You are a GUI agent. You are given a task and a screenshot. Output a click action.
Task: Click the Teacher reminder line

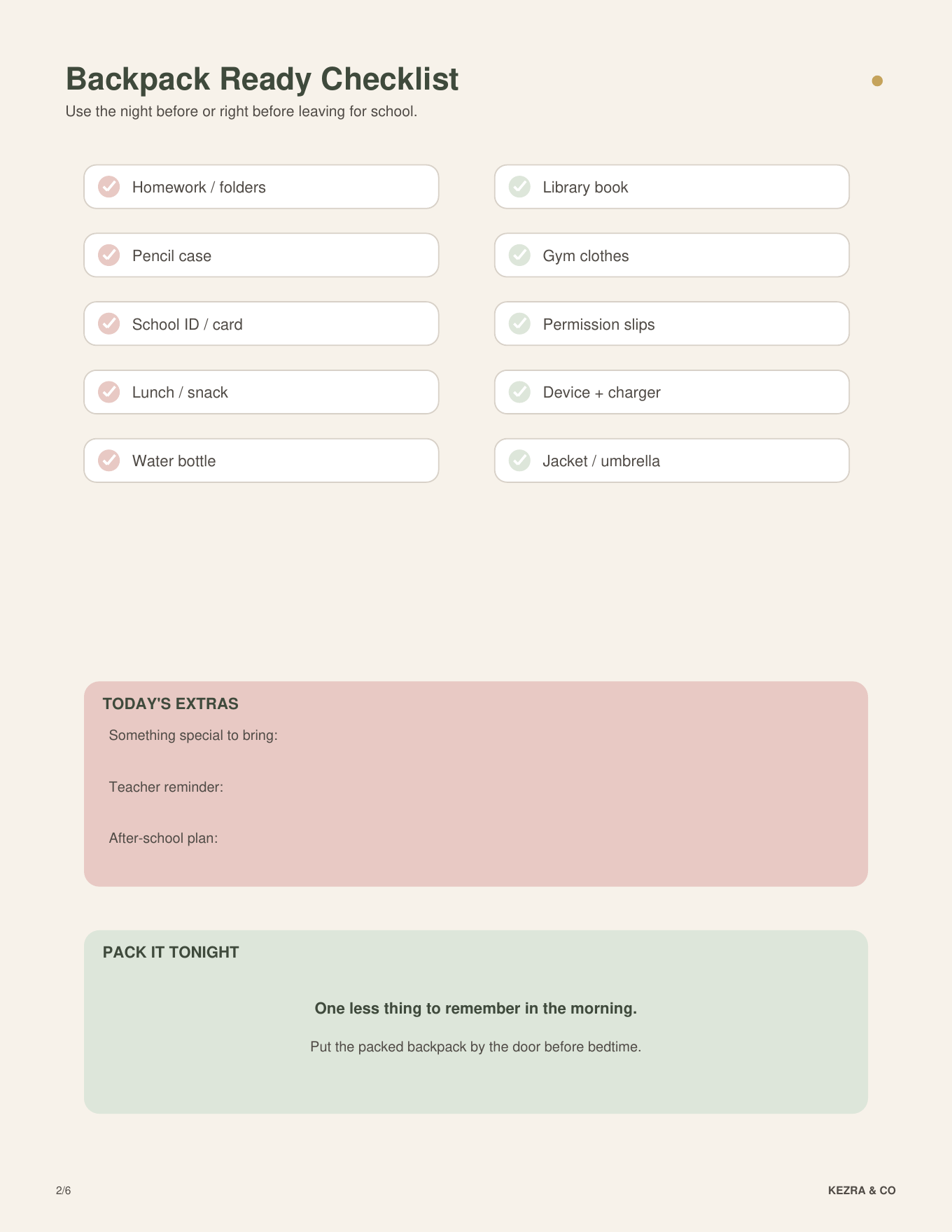tap(476, 787)
